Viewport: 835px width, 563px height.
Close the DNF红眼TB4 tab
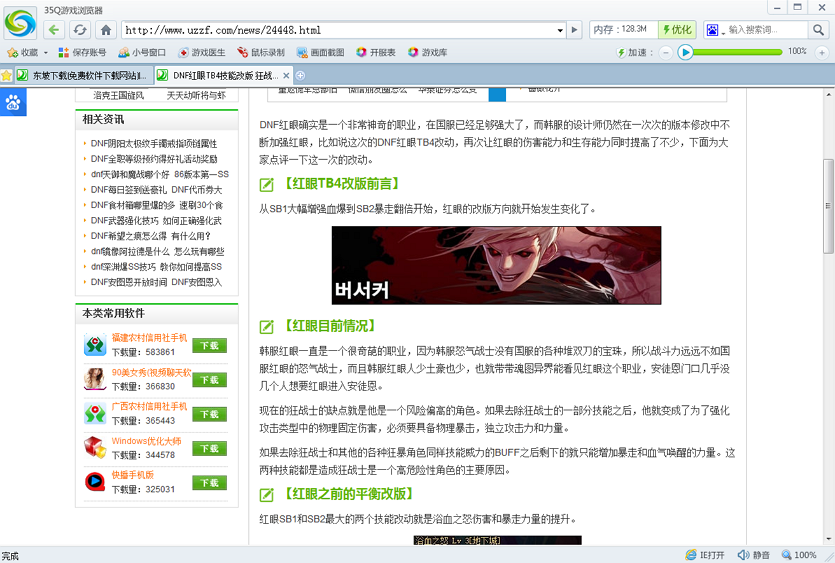tap(286, 76)
